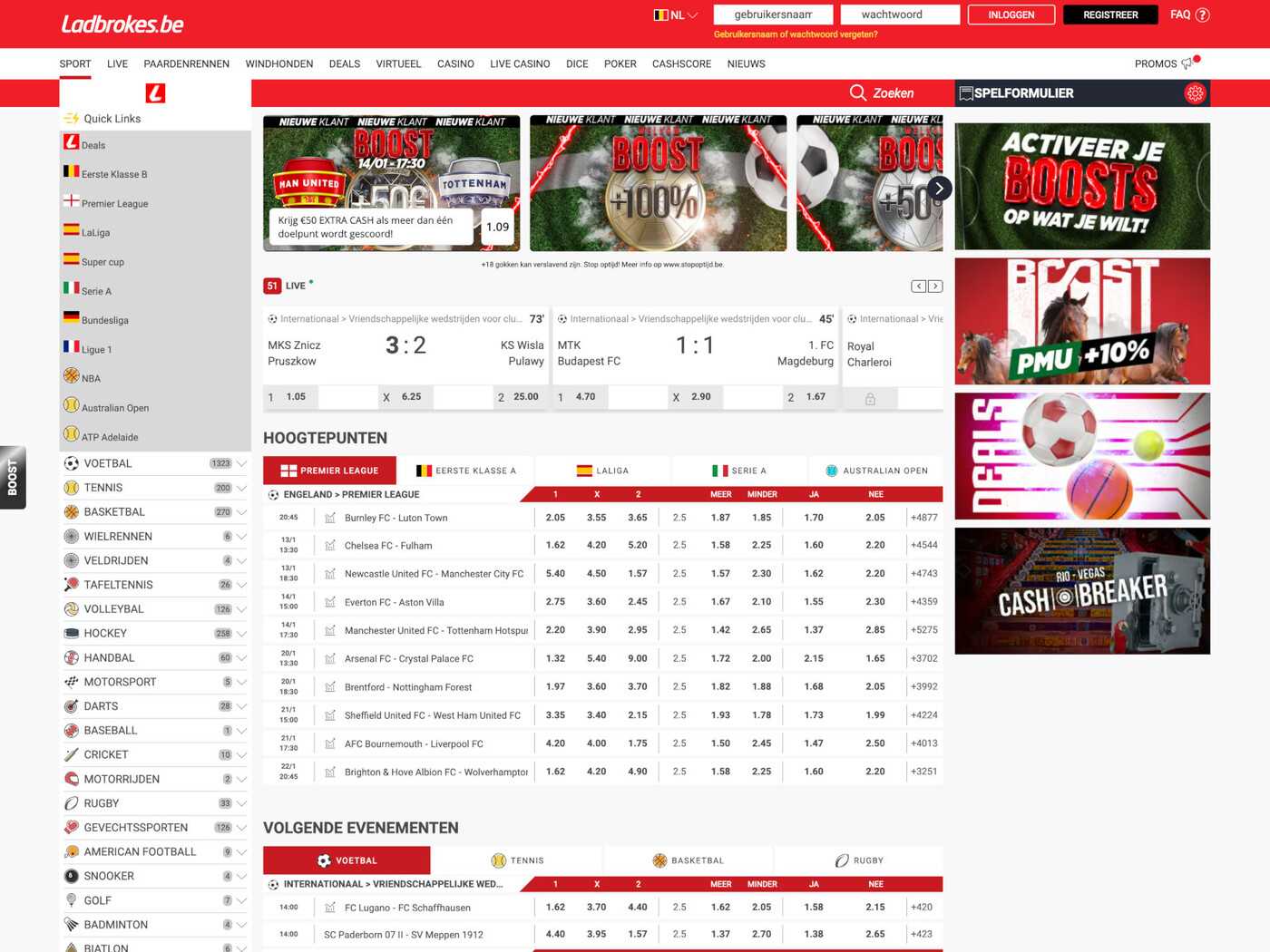Screen dimensions: 1270x952
Task: Open Paardenrennen in top navigation
Action: coord(186,63)
